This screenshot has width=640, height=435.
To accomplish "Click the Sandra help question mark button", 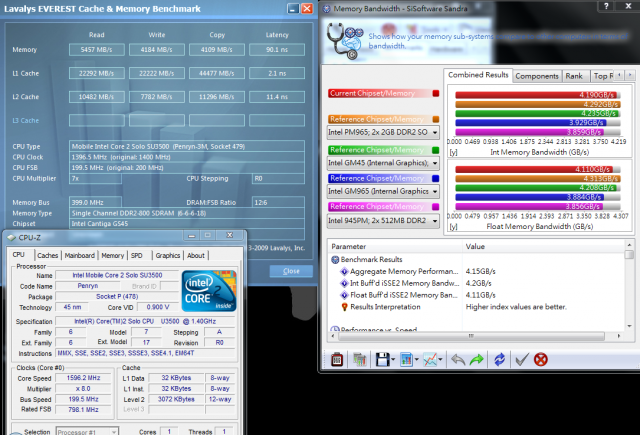I will 606,6.
